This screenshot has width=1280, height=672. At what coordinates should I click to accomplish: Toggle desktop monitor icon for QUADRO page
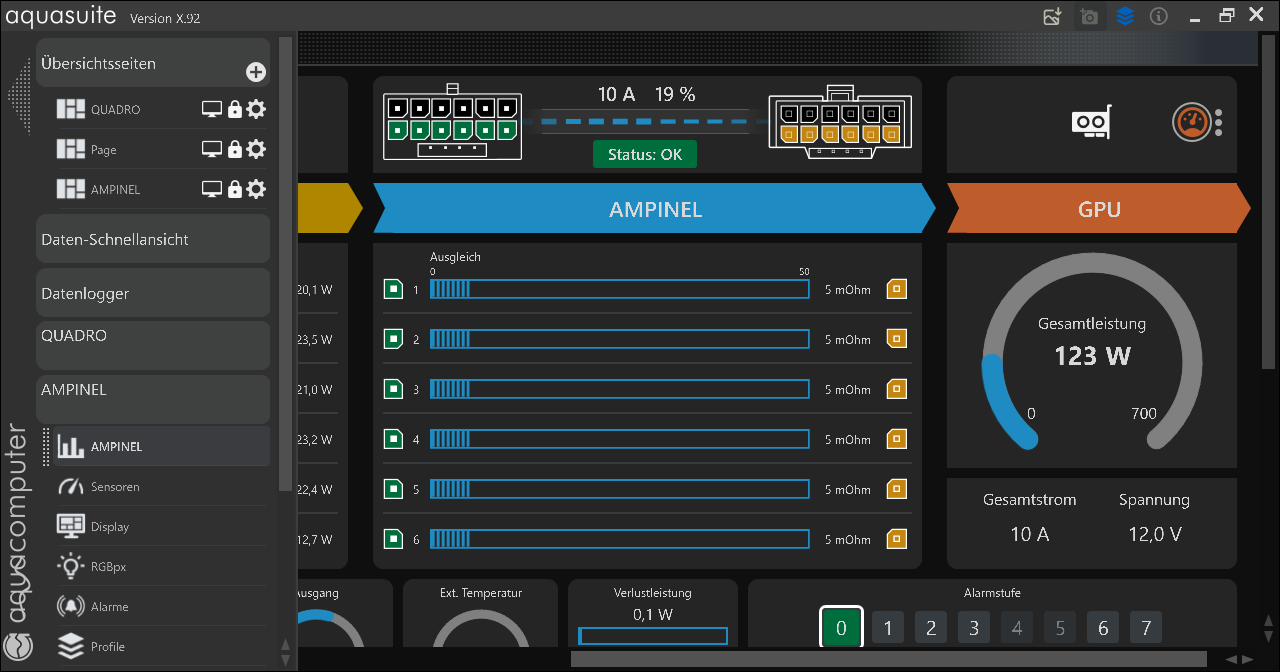coord(212,109)
